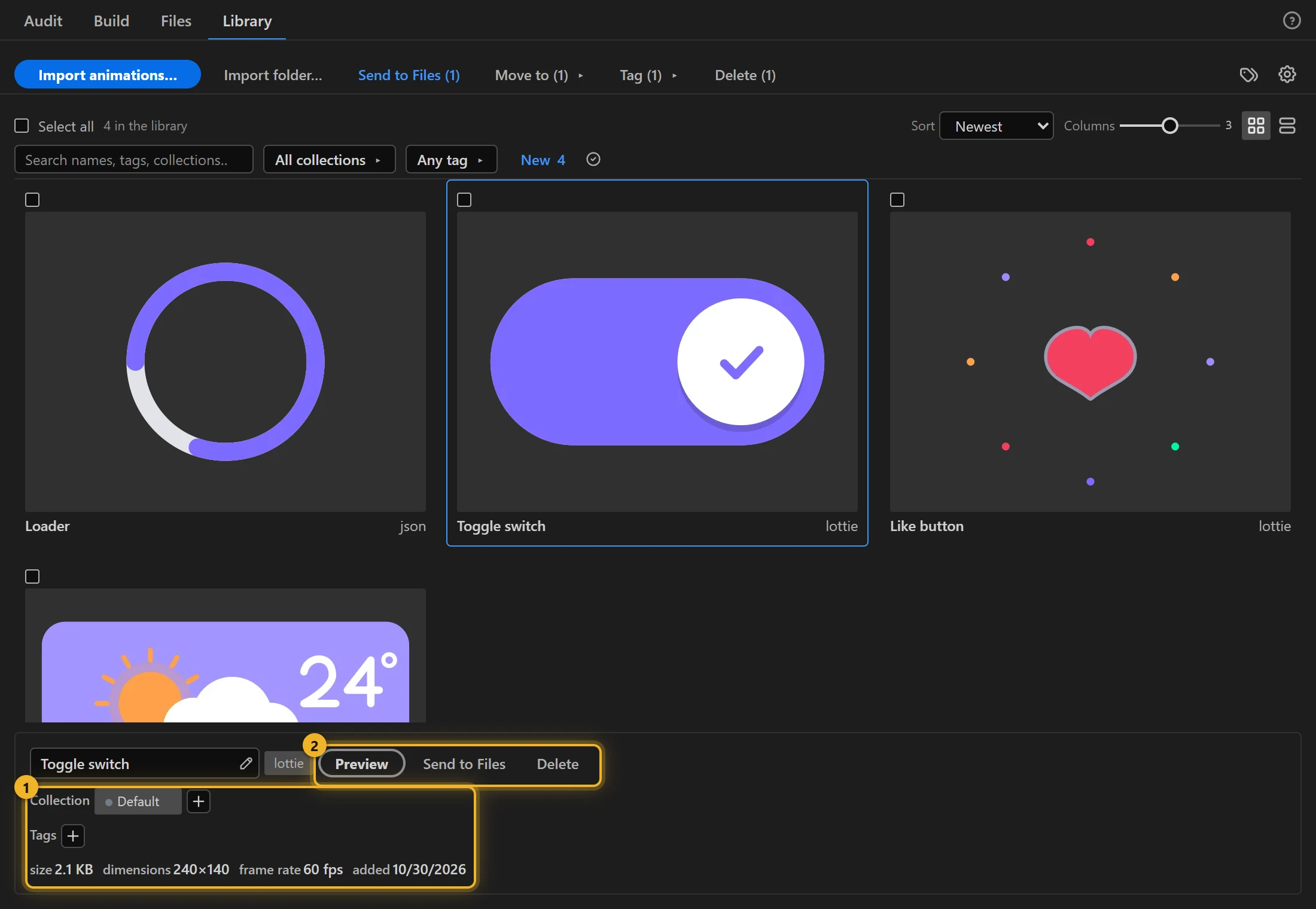This screenshot has width=1316, height=909.
Task: Click the New 4 filter link
Action: coord(543,160)
